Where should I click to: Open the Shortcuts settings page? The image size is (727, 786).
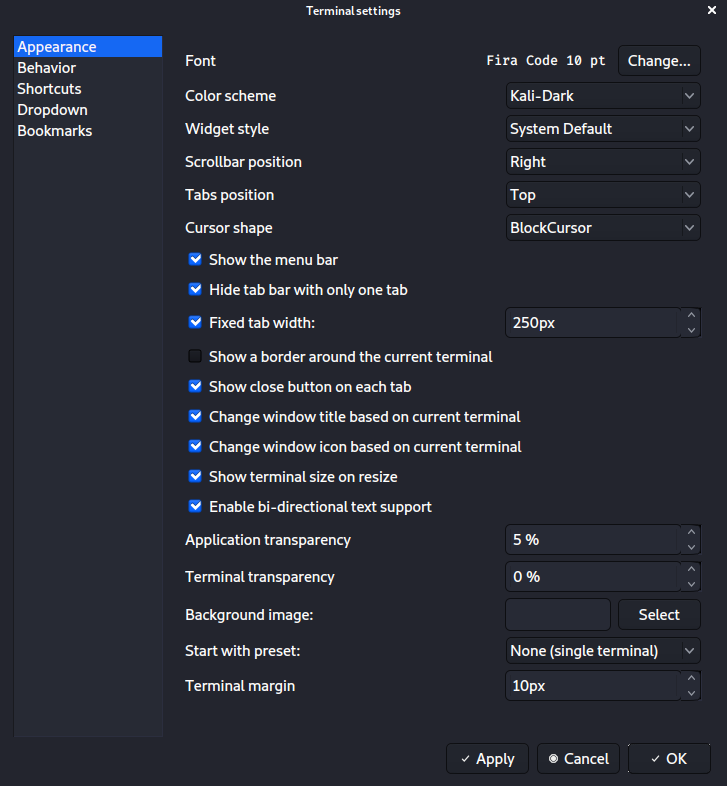49,89
